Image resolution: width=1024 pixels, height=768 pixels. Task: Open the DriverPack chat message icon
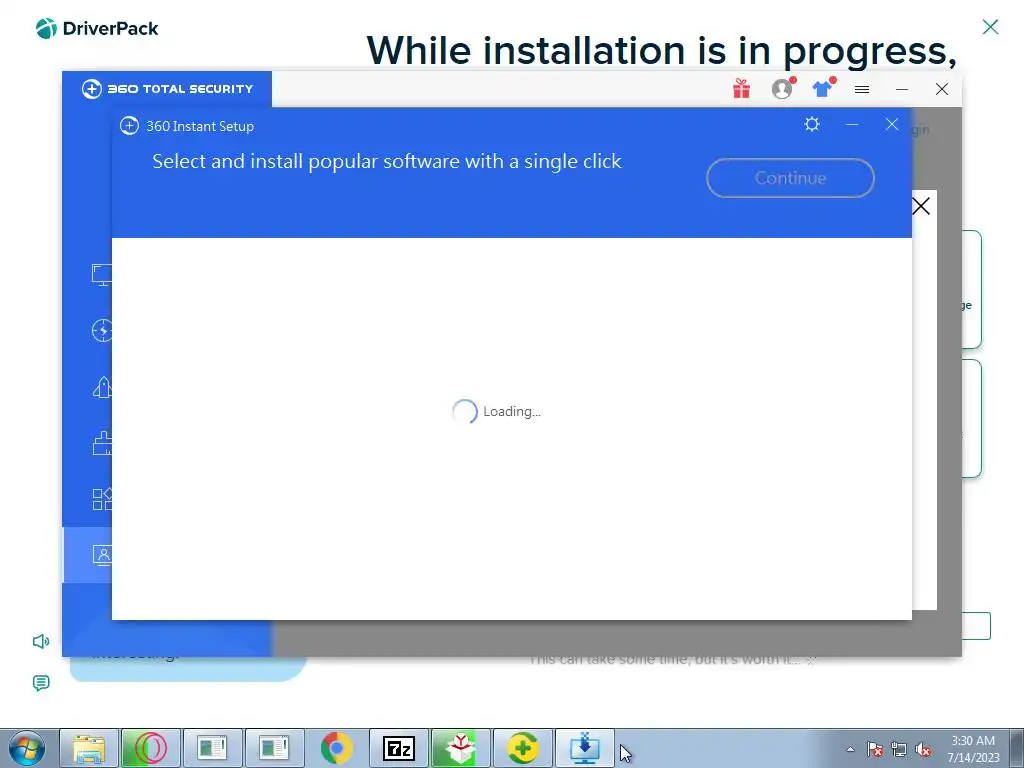(x=40, y=683)
